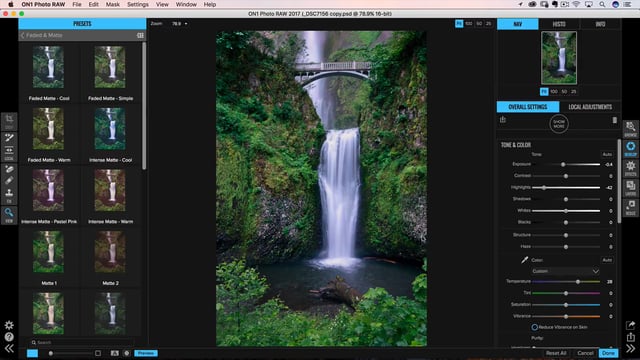Switch to the Effects module

631,167
